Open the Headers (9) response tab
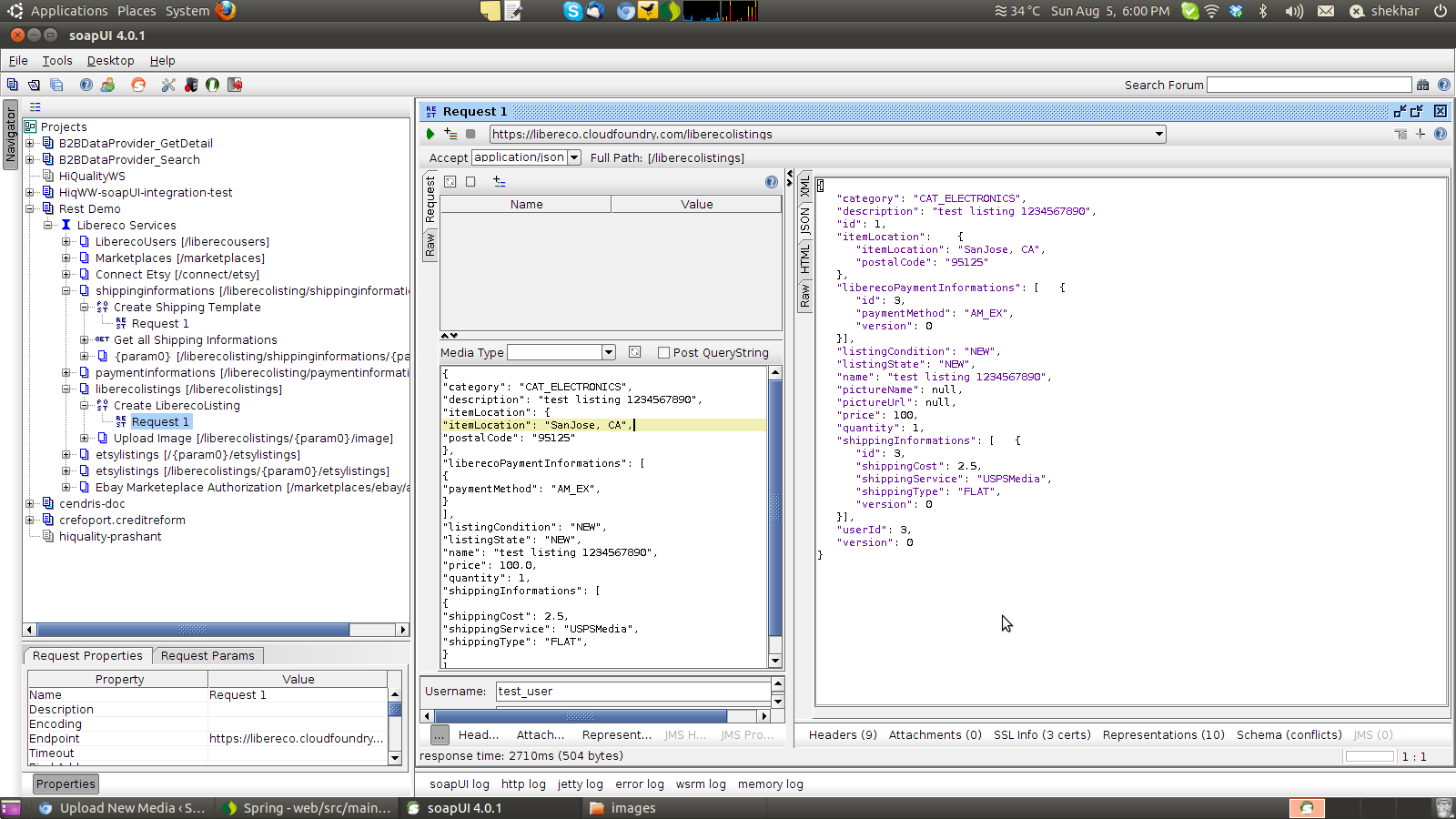The width and height of the screenshot is (1456, 819). (843, 735)
